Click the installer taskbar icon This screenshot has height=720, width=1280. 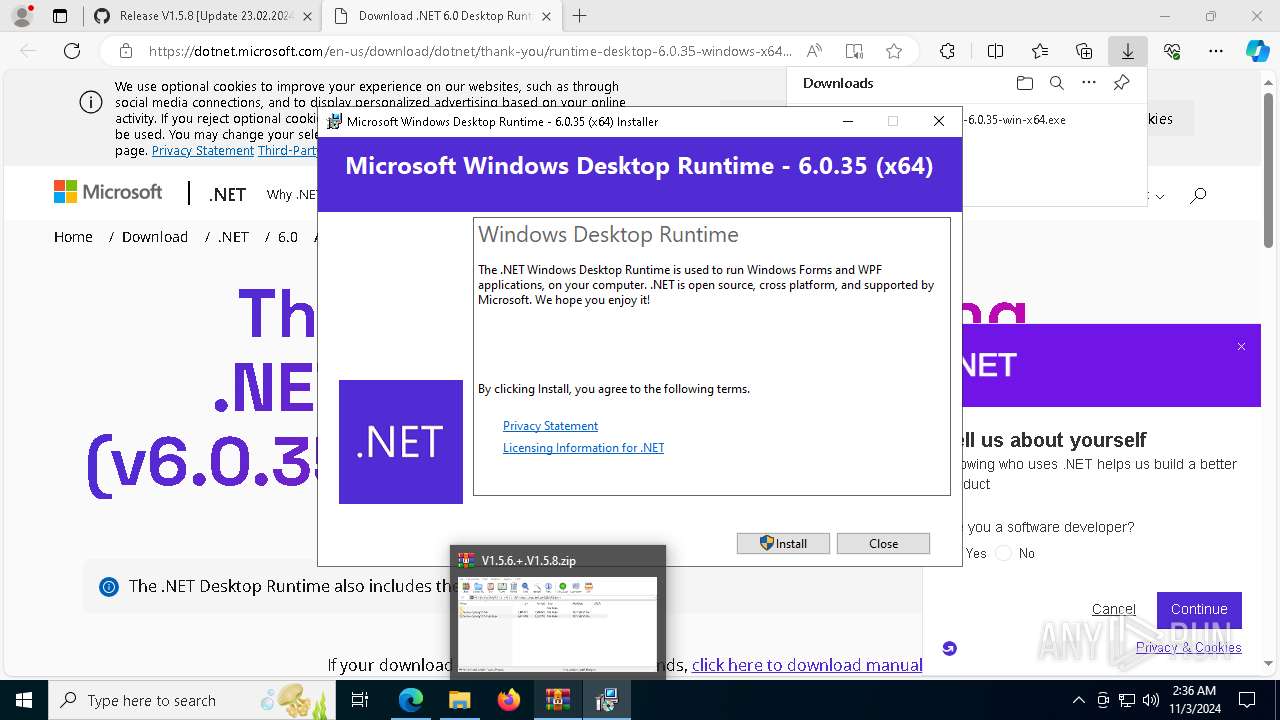606,700
